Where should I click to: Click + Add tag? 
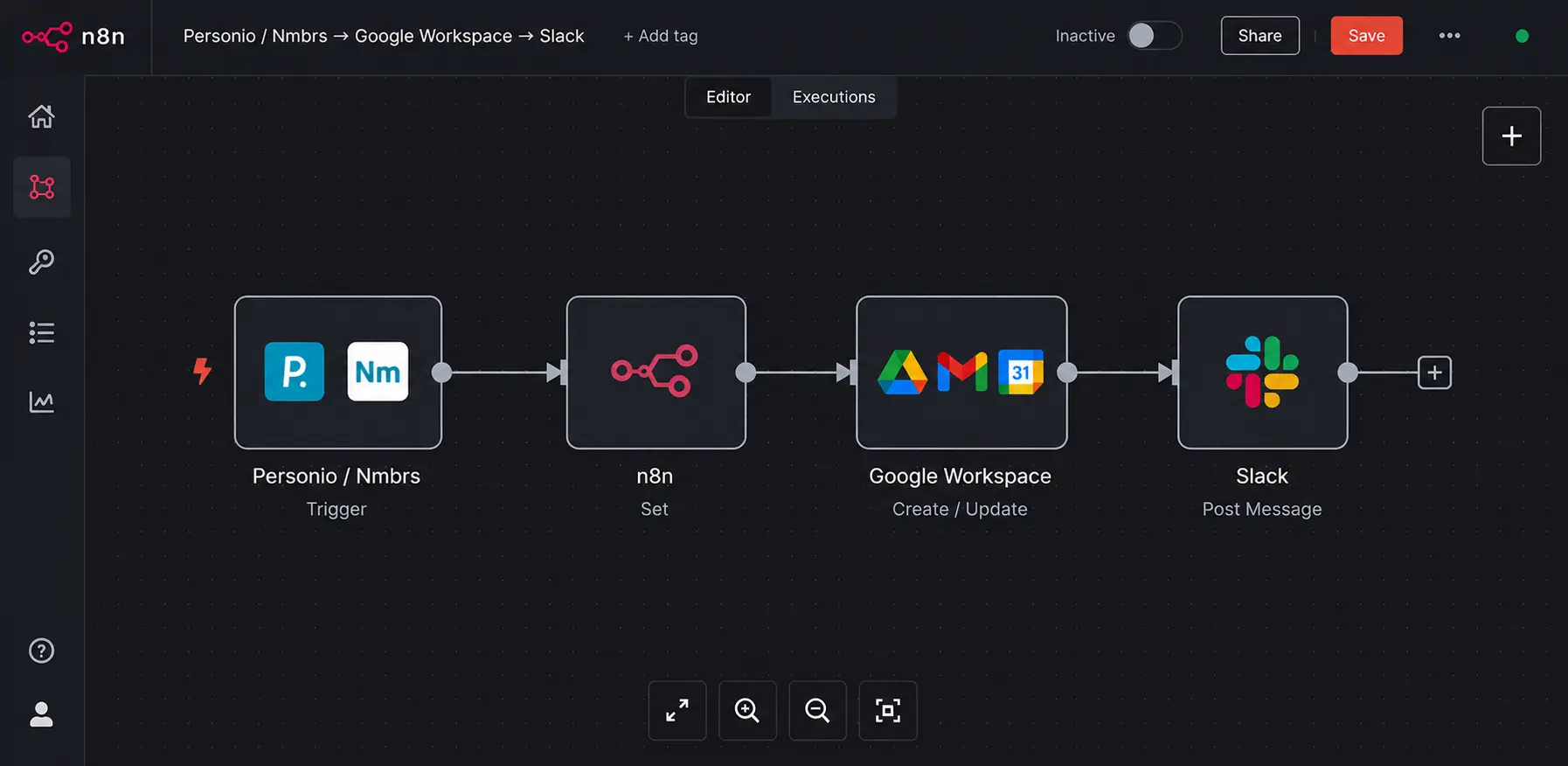[x=661, y=36]
